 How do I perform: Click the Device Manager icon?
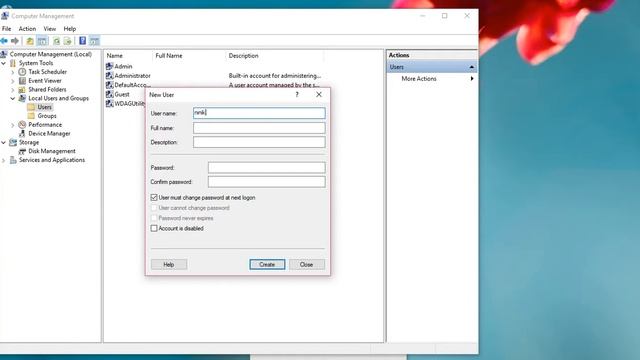pyautogui.click(x=22, y=133)
